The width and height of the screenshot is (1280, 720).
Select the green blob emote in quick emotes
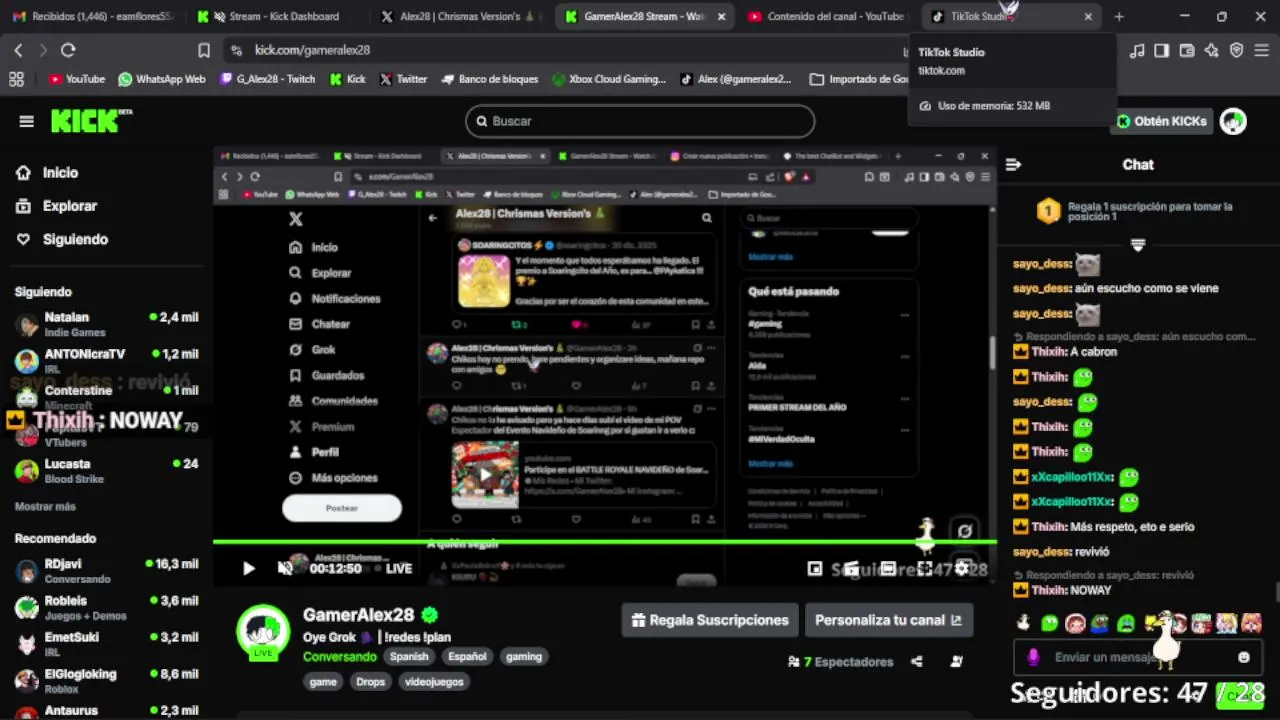coord(1049,624)
